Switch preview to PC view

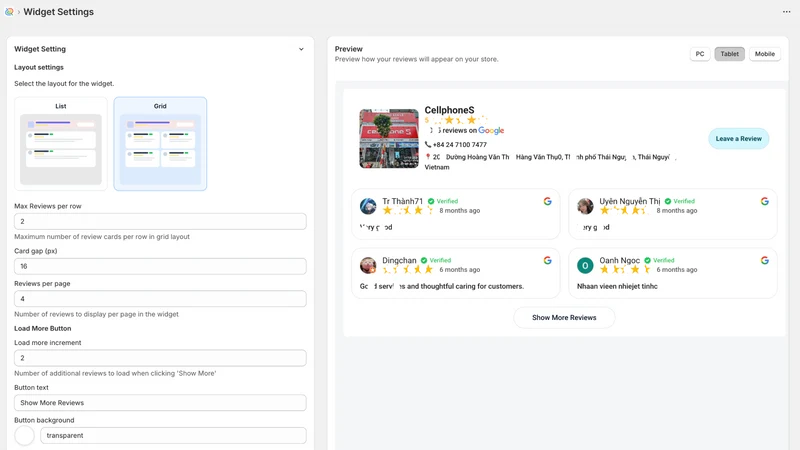point(700,54)
